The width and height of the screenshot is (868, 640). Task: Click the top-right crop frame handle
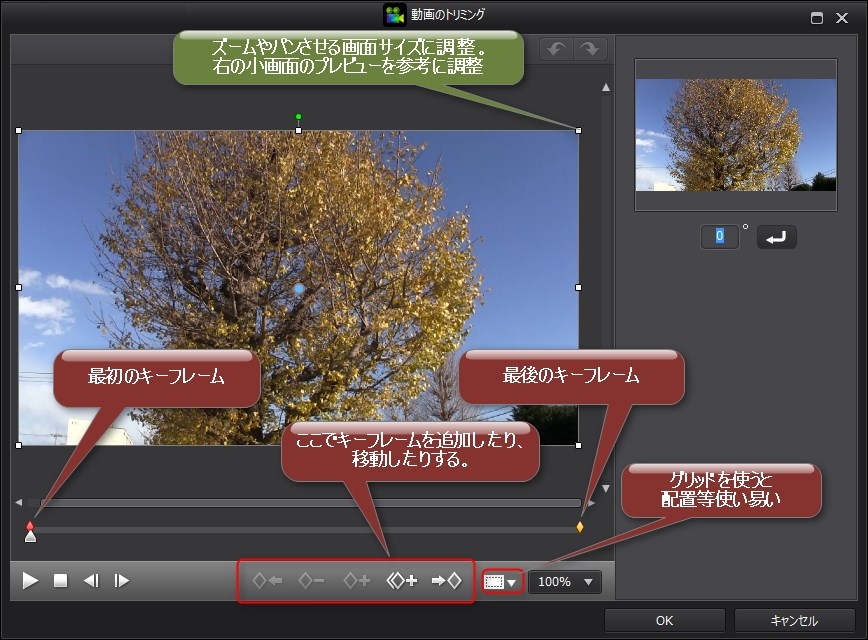[x=578, y=131]
